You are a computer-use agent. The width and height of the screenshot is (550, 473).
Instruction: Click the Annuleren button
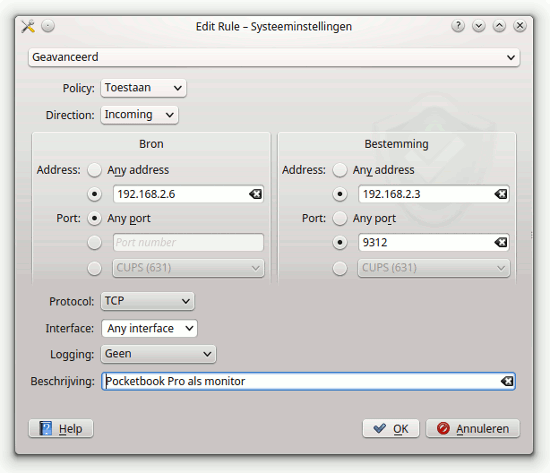coord(473,428)
